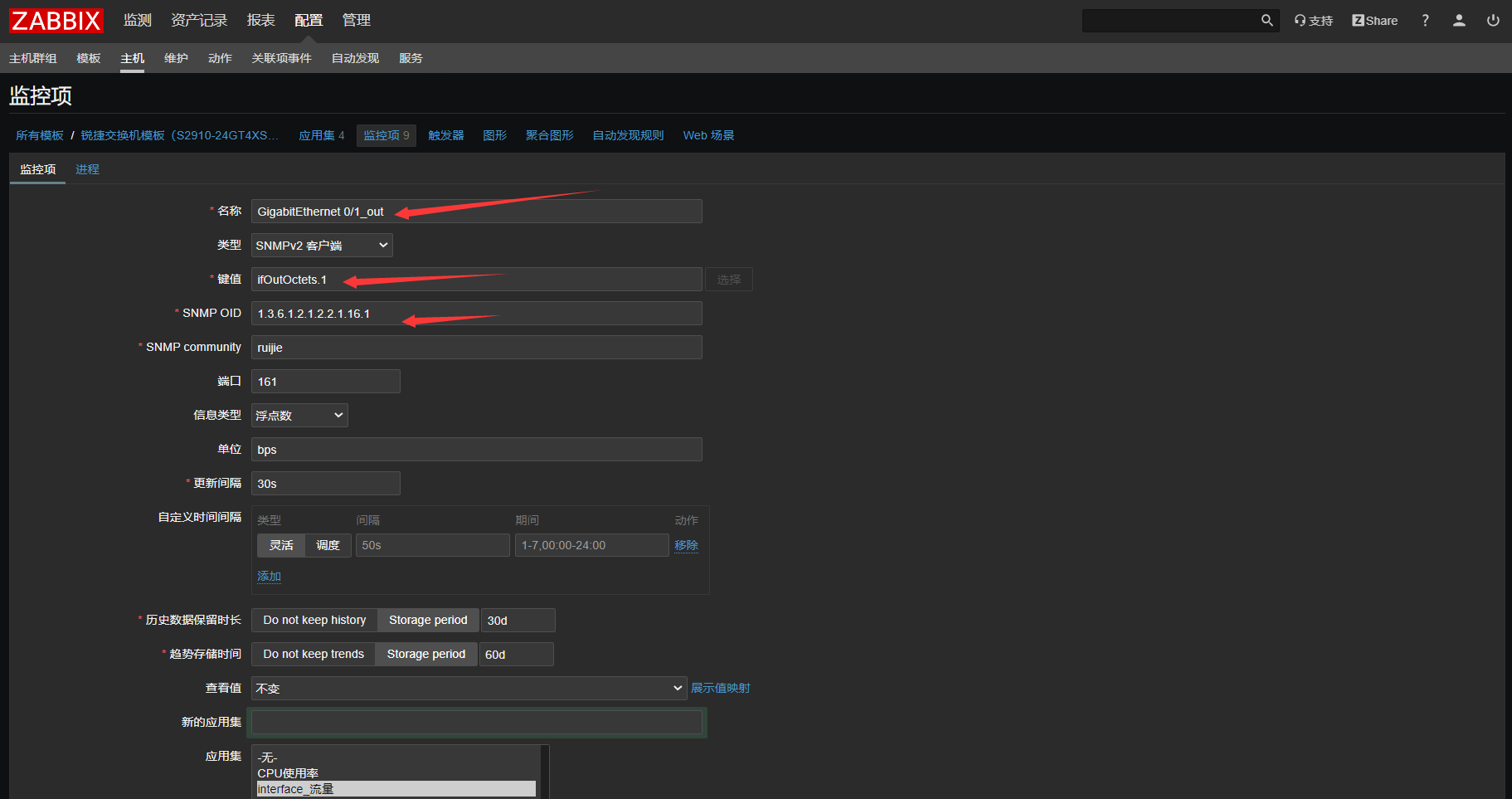Open the 类型 SNMPv2 客户端 dropdown
This screenshot has width=1512, height=799.
click(x=322, y=246)
